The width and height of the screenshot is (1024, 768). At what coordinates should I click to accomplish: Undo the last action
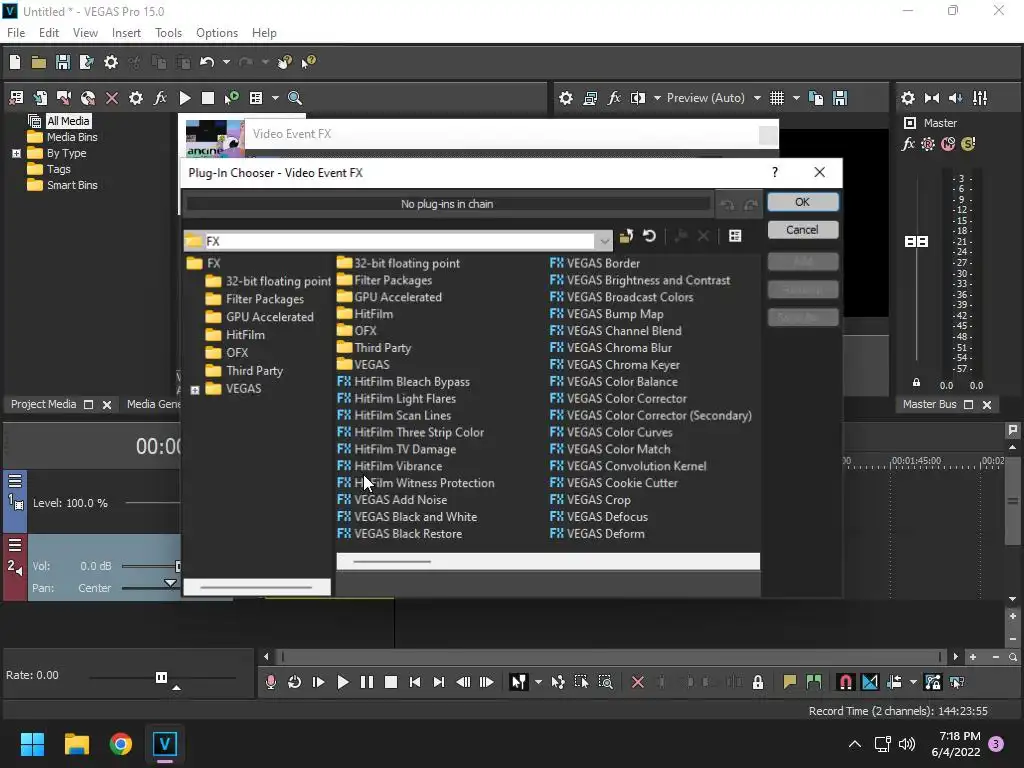(207, 62)
